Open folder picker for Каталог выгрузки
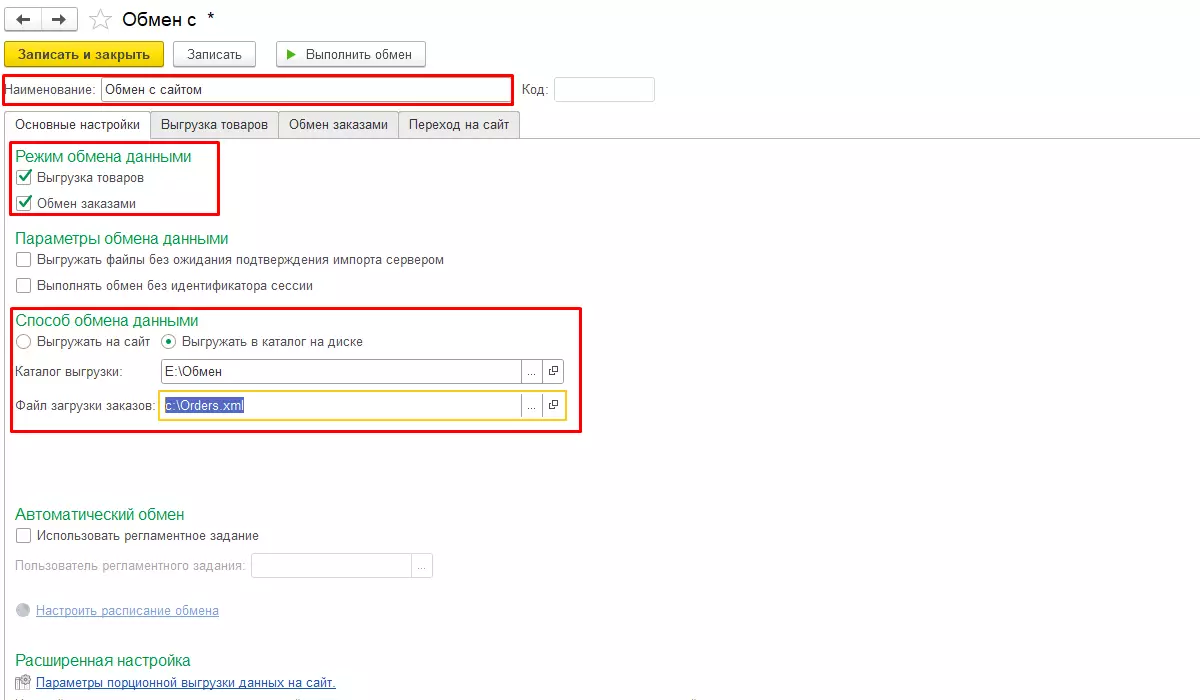Image resolution: width=1200 pixels, height=700 pixels. tap(532, 371)
